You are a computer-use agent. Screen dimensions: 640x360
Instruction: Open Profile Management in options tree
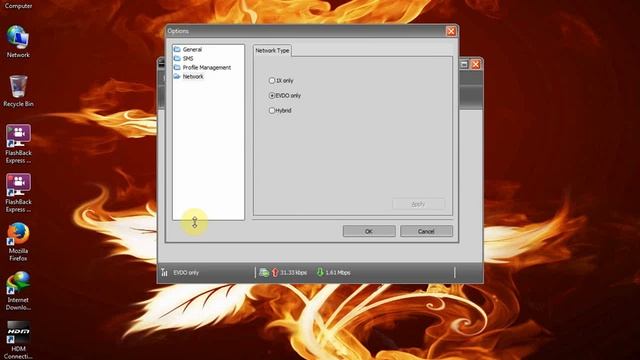point(207,67)
